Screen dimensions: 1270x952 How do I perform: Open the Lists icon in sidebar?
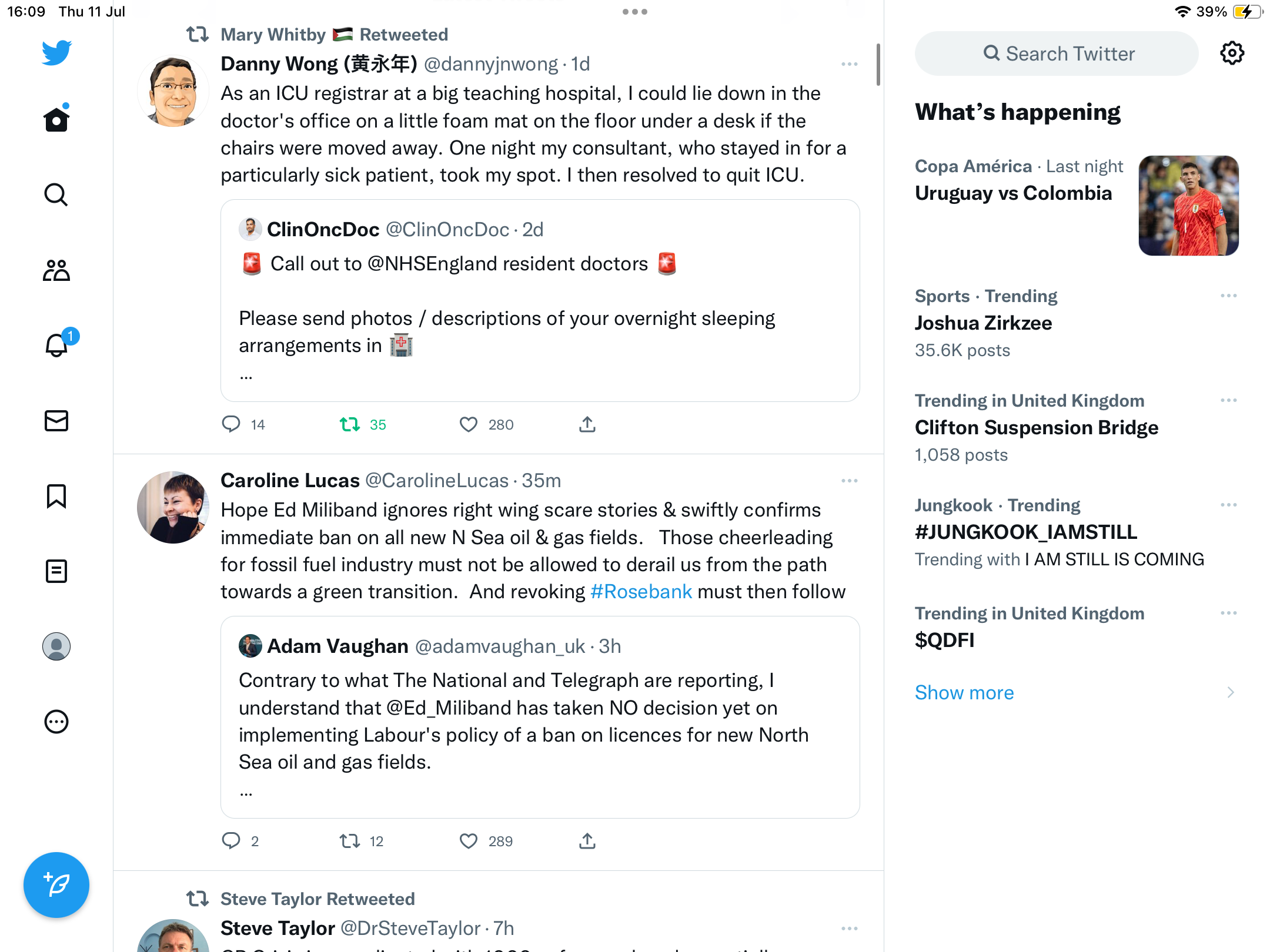coord(56,571)
